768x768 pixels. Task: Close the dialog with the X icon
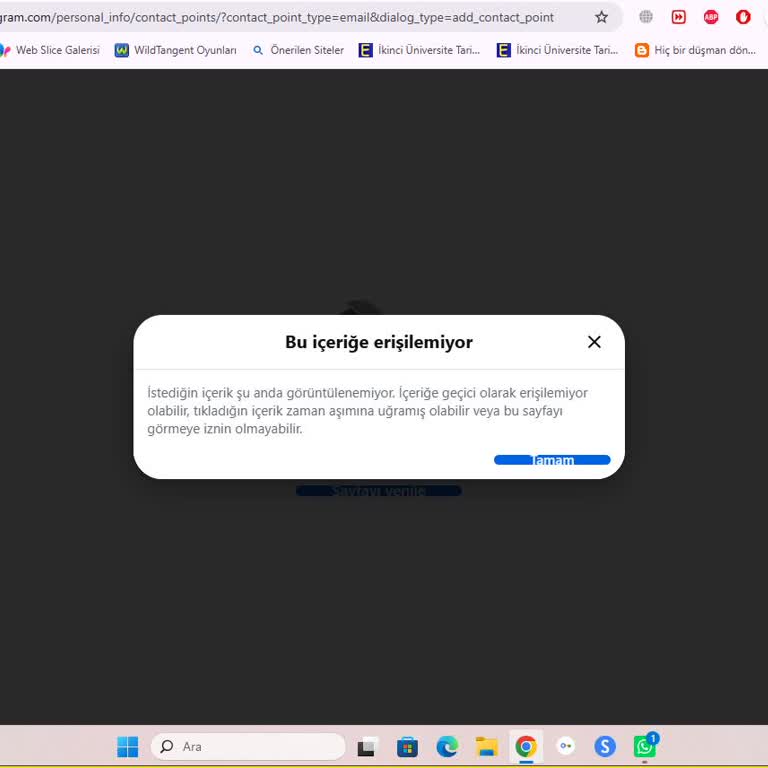click(x=594, y=342)
